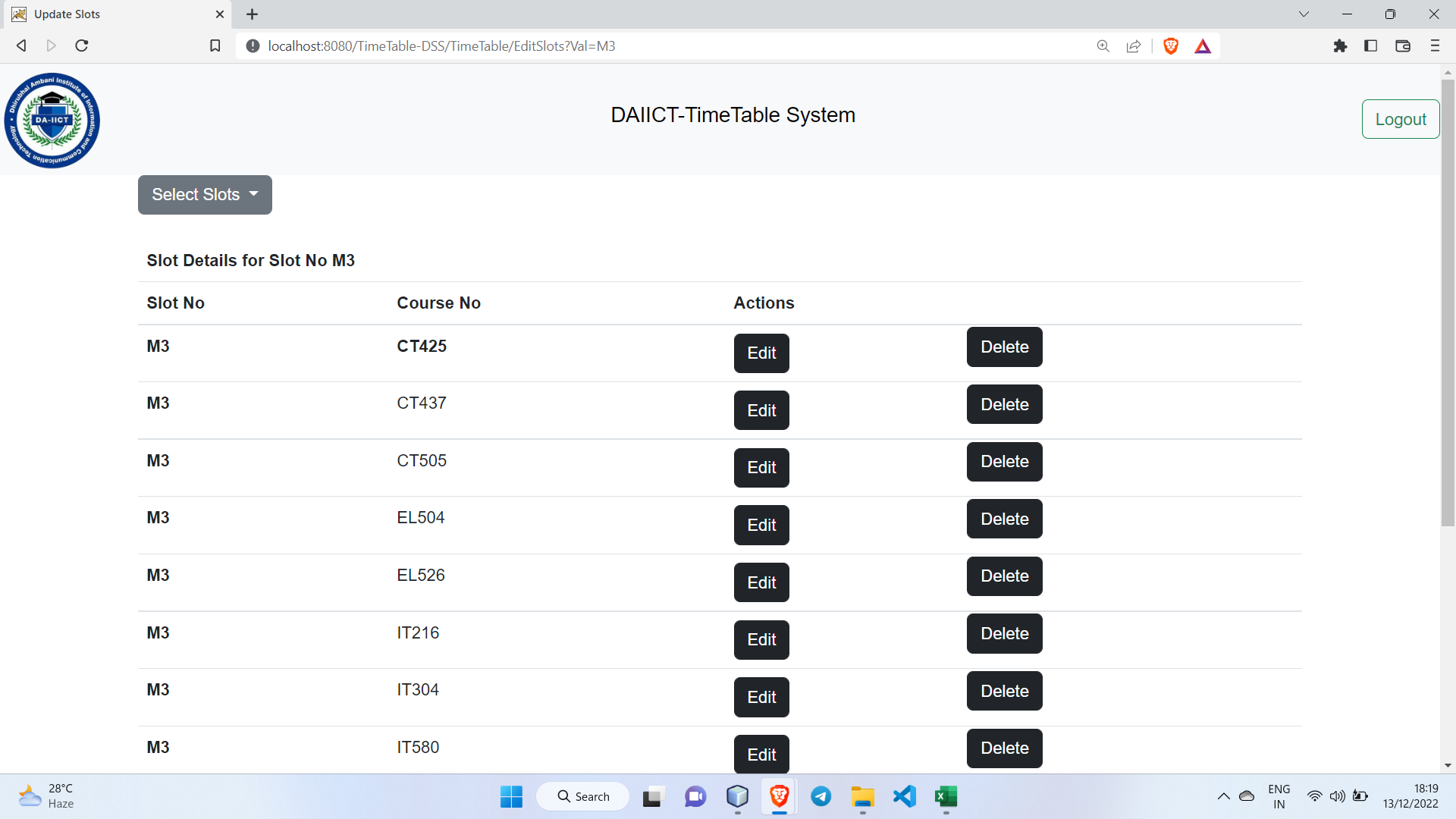
Task: Switch to the Update Slots tab
Action: pyautogui.click(x=114, y=14)
